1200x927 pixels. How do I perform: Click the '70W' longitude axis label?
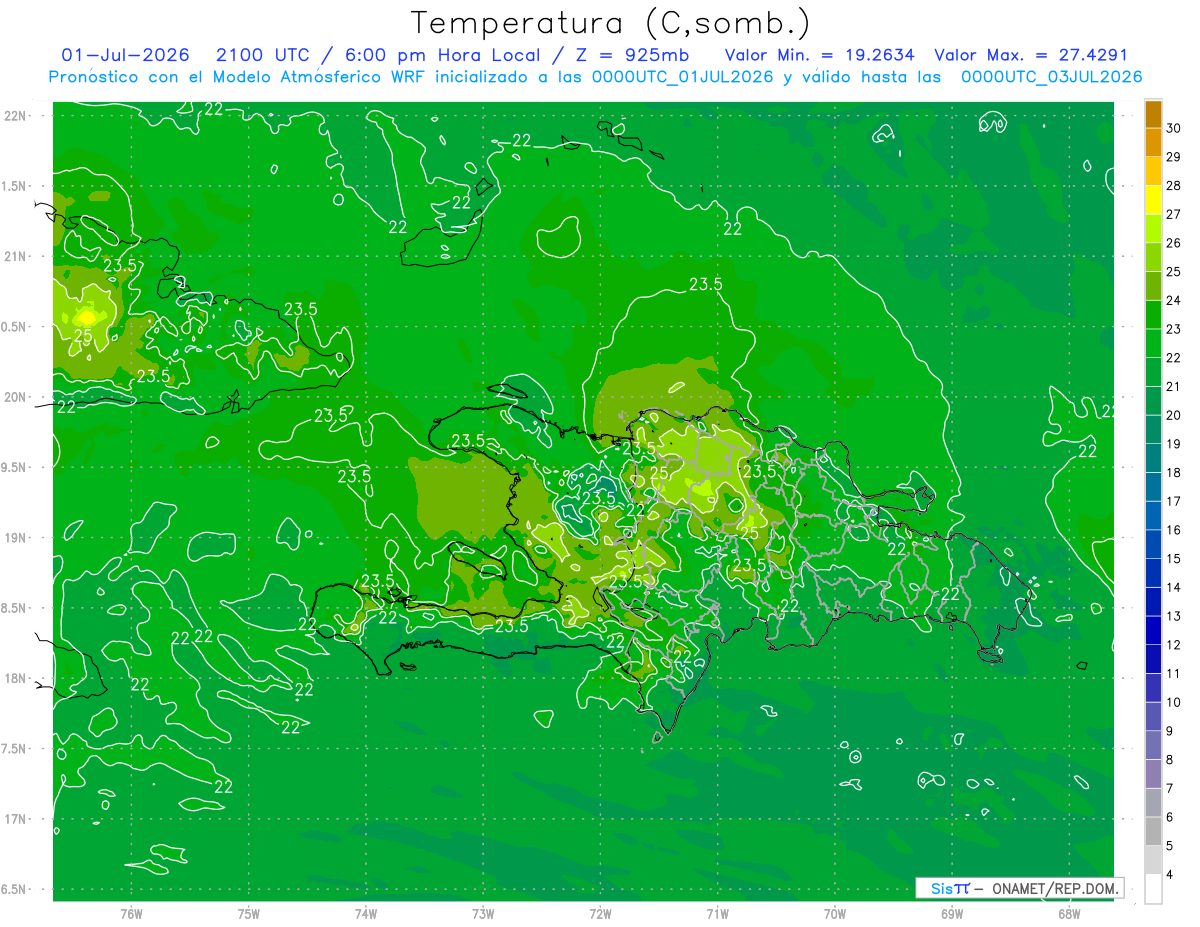tap(835, 914)
